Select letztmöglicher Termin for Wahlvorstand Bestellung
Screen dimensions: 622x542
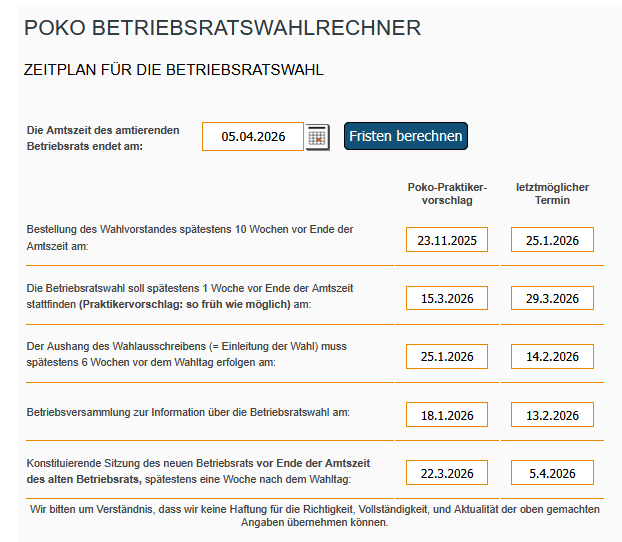pyautogui.click(x=552, y=240)
